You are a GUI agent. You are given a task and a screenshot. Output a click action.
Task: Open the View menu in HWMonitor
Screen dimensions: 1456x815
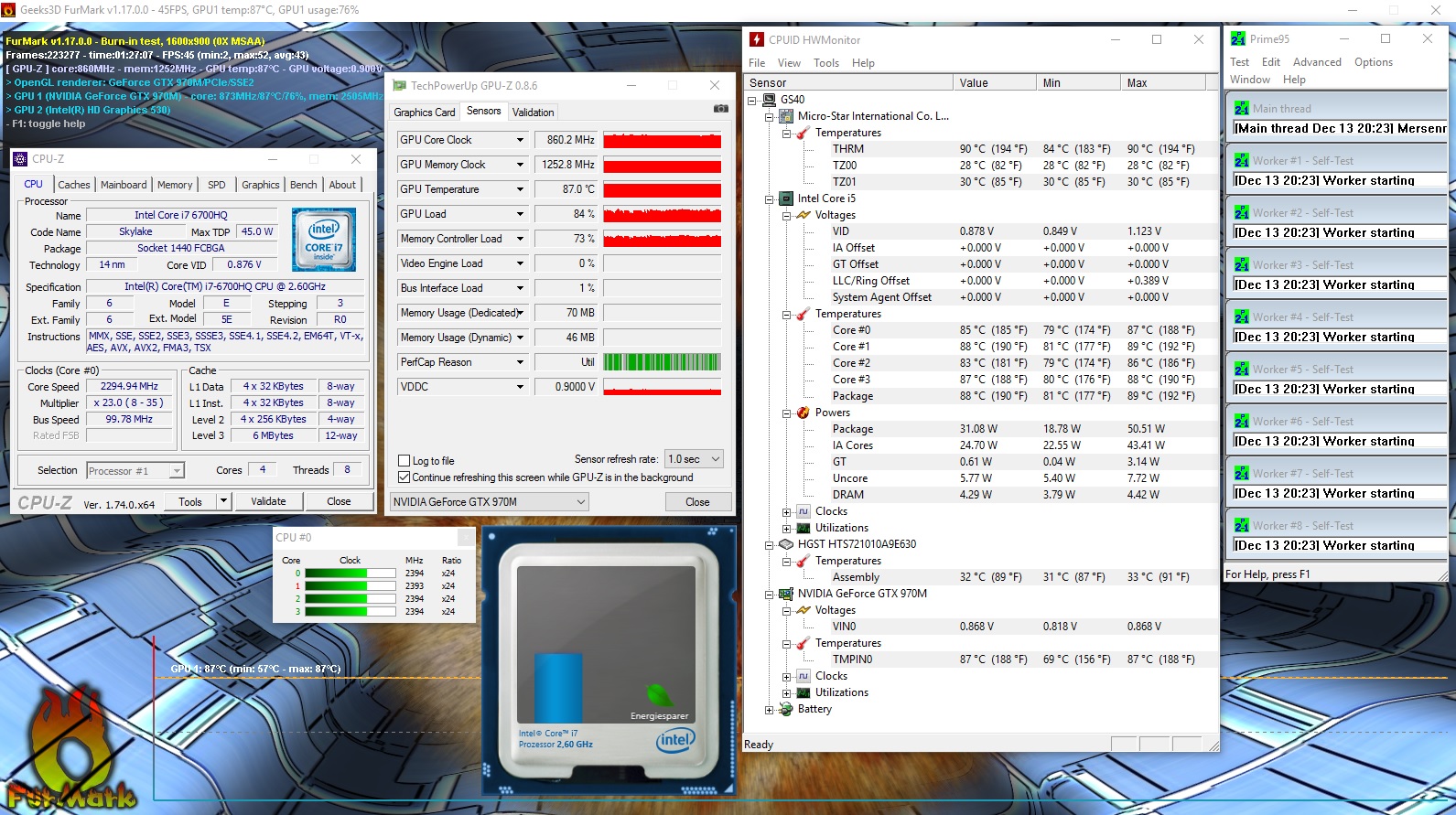pyautogui.click(x=789, y=63)
